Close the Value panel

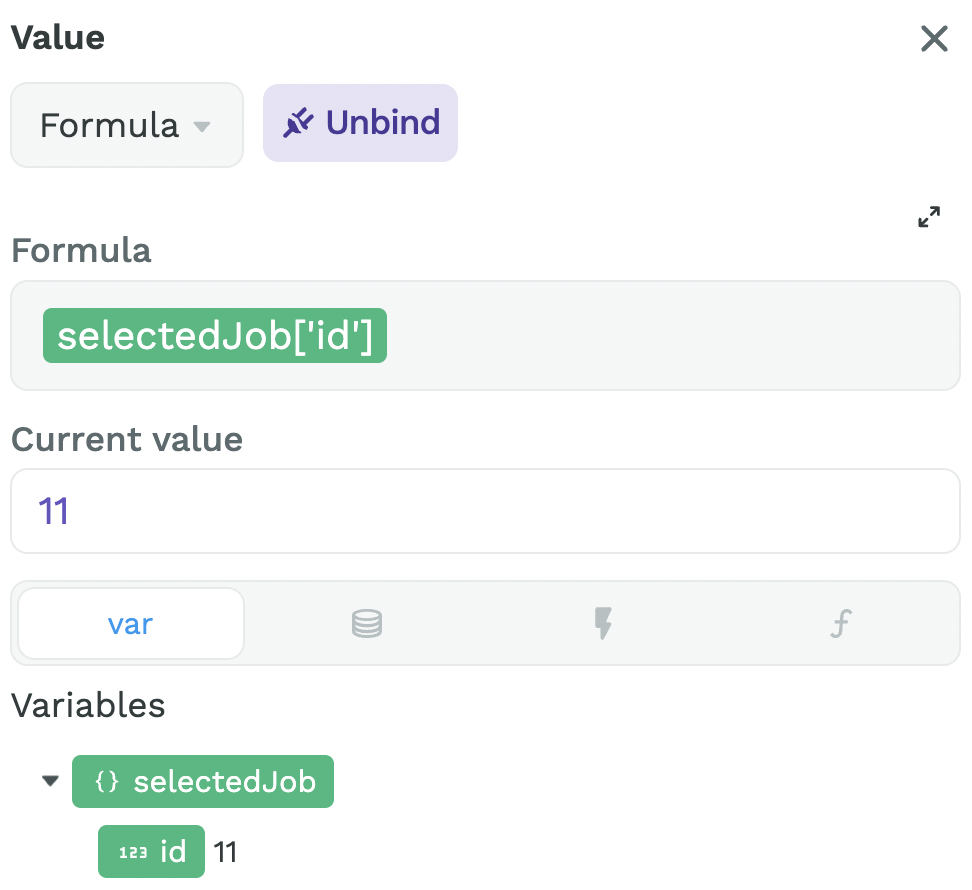pos(934,38)
